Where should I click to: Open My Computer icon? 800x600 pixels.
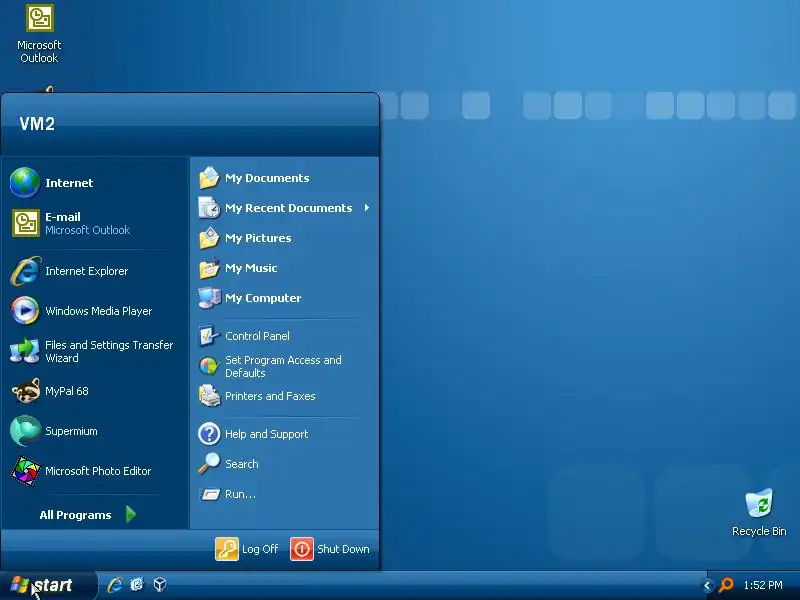209,298
